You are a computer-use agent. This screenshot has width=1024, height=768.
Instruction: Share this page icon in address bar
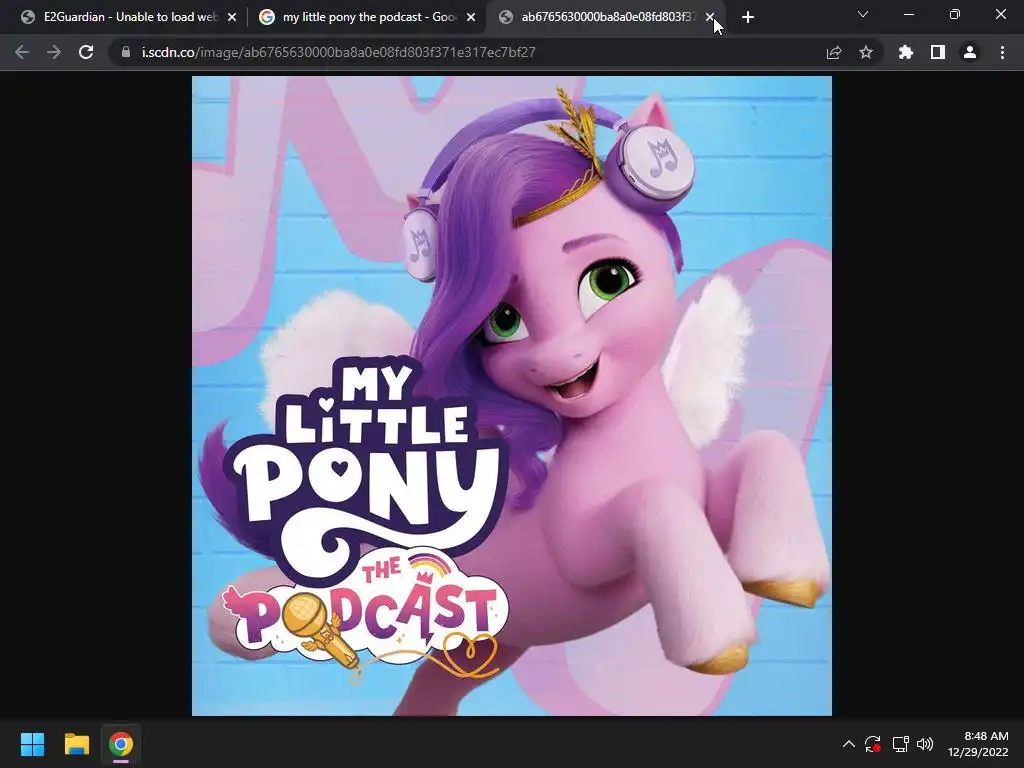click(x=834, y=52)
